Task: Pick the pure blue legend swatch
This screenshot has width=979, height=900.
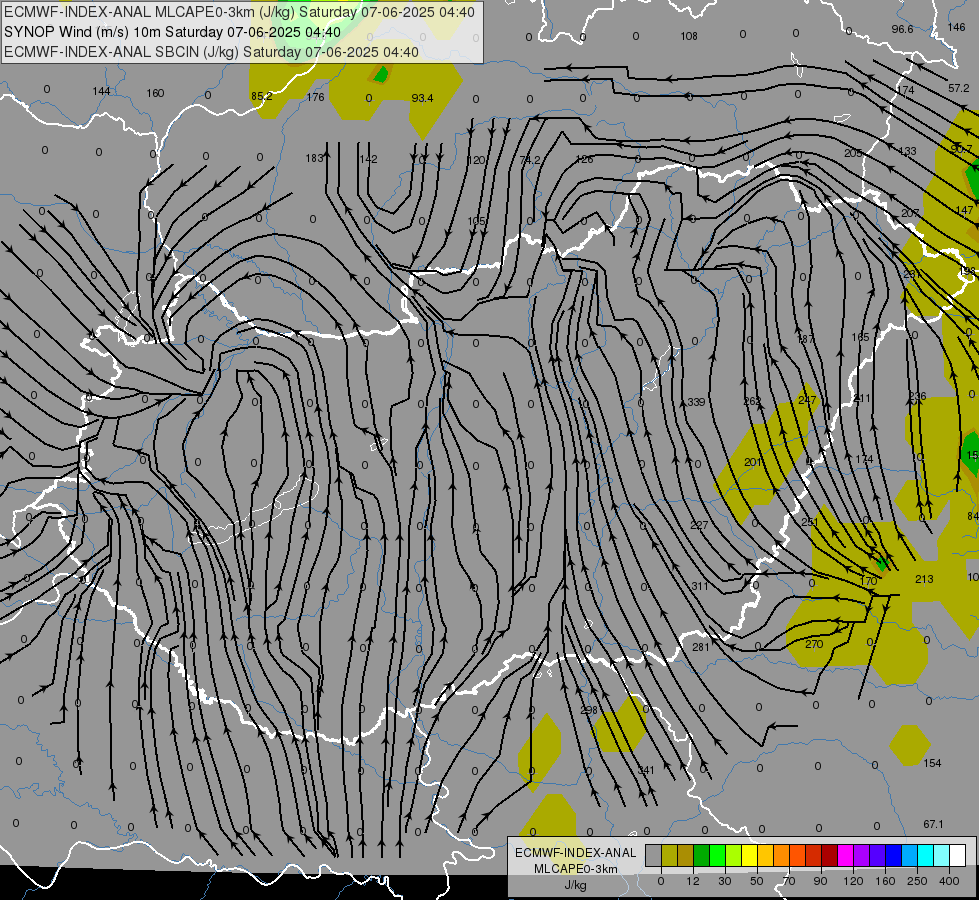Action: tap(893, 855)
